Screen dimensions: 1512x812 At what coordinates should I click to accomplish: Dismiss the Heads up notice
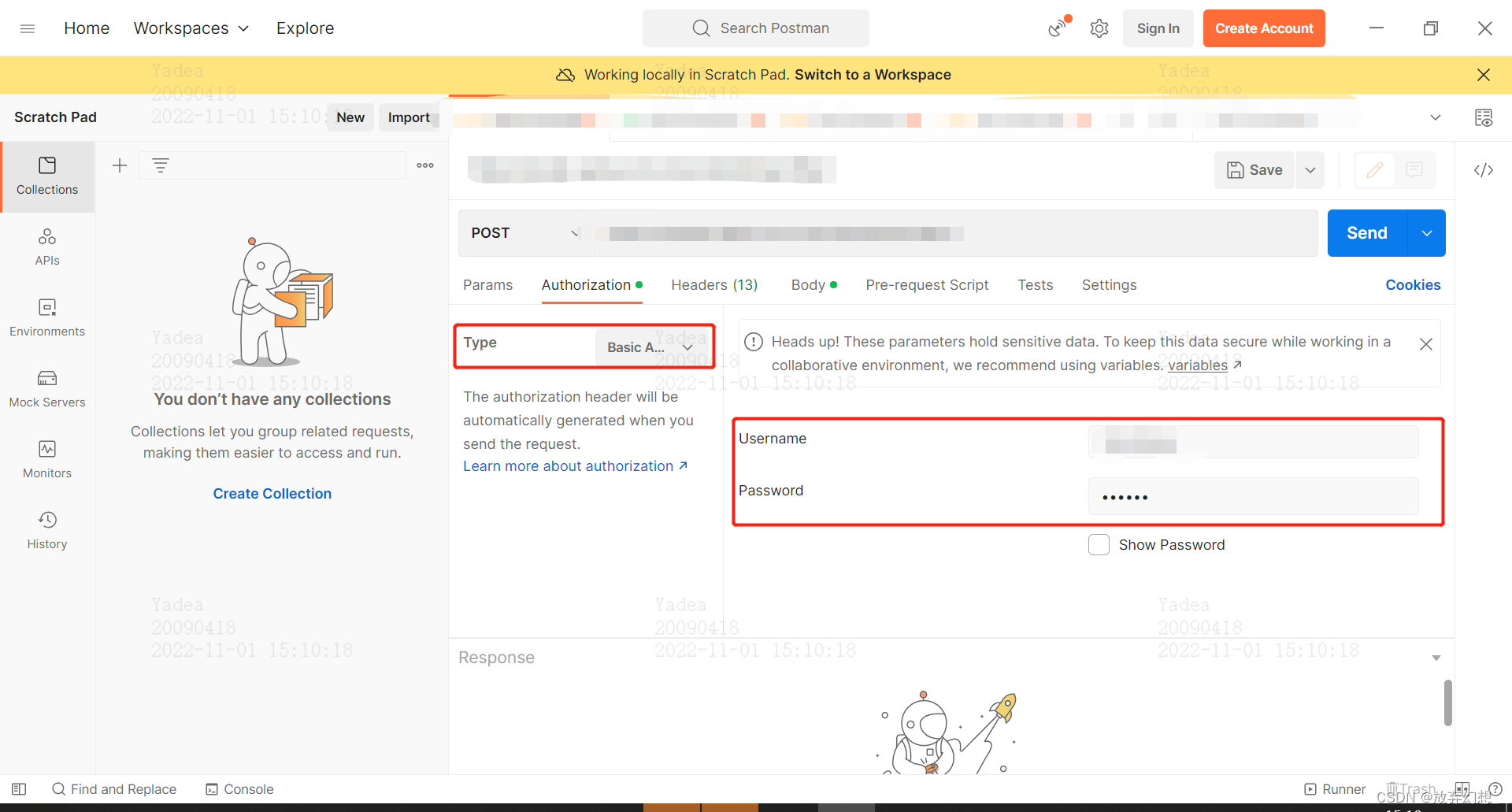point(1426,344)
